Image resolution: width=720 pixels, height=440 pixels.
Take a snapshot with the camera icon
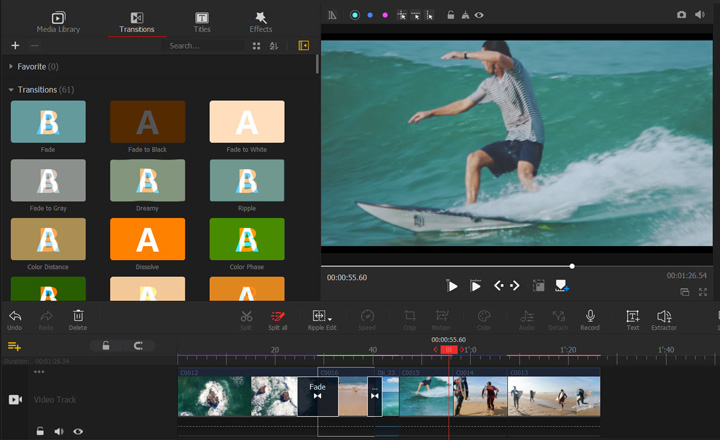pyautogui.click(x=681, y=15)
